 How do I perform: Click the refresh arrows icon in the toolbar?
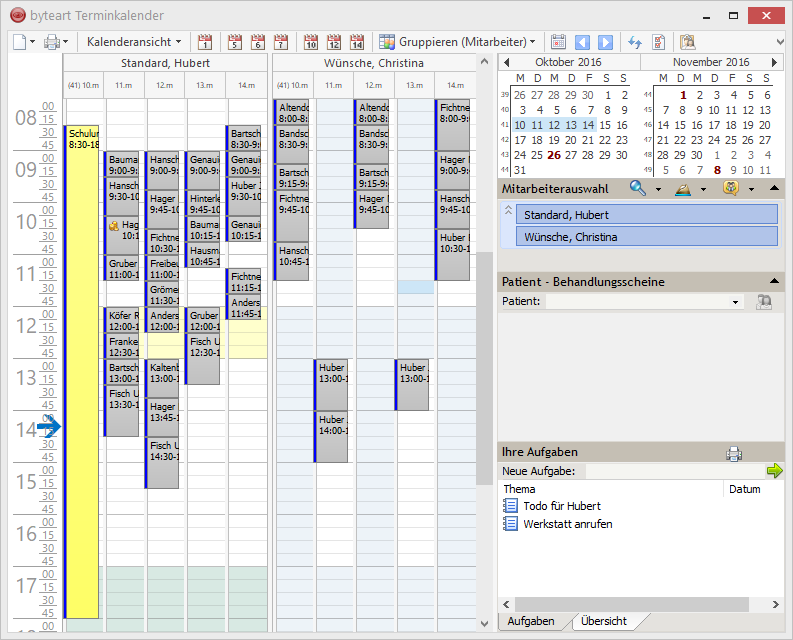tap(634, 42)
